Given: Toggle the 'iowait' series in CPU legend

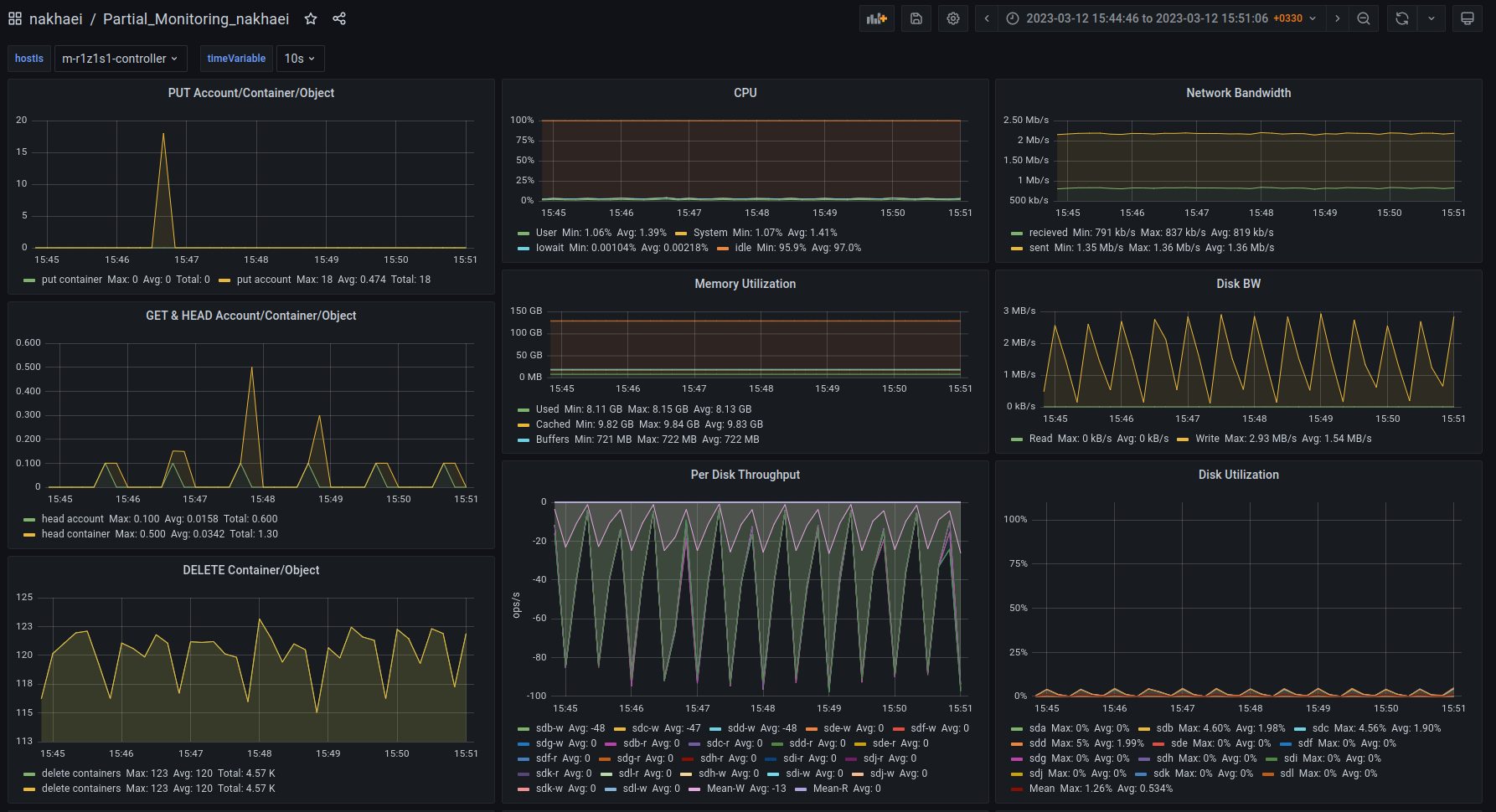Looking at the screenshot, I should [x=549, y=248].
